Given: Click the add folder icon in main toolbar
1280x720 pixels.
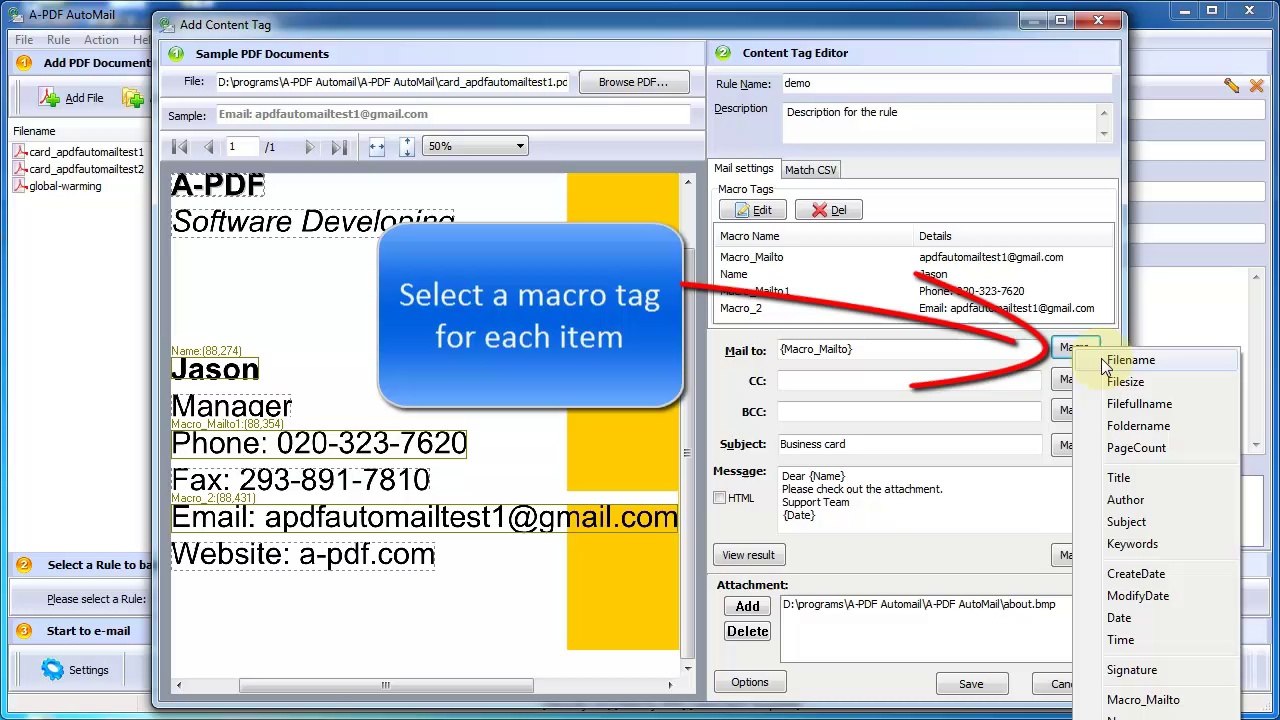Looking at the screenshot, I should [133, 97].
